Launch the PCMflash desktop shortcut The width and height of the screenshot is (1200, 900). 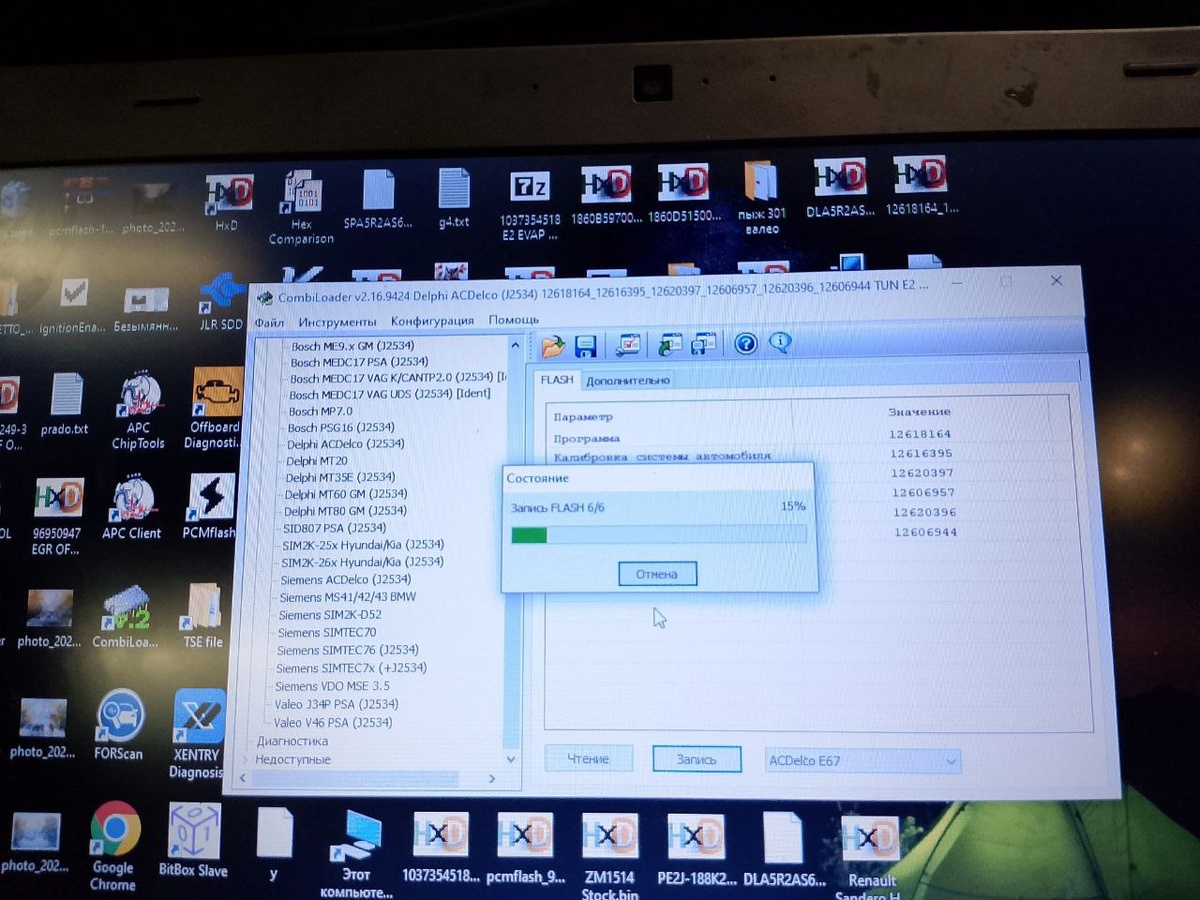pyautogui.click(x=210, y=507)
